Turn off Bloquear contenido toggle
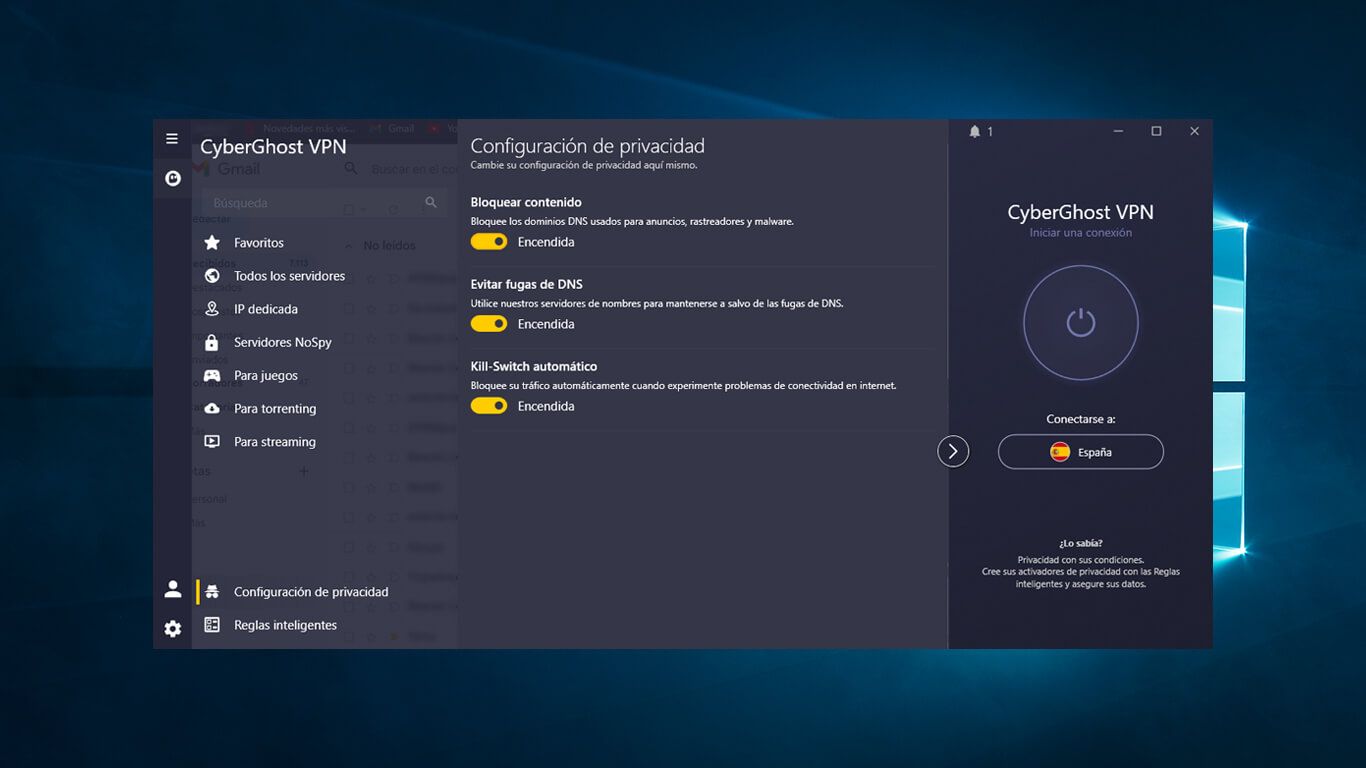The width and height of the screenshot is (1366, 768). point(489,242)
